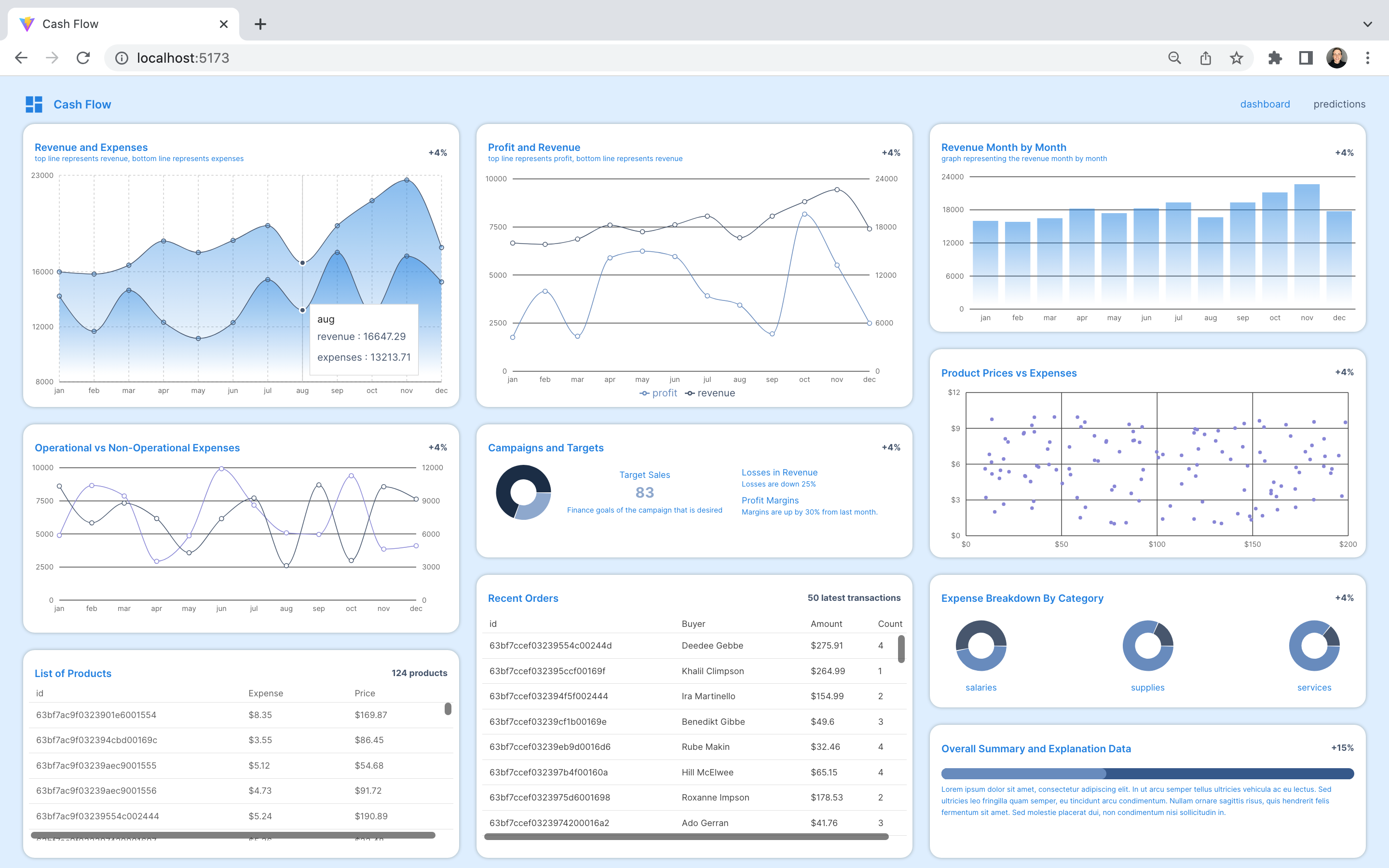
Task: Click product id 63bf7ac9f0323901e6001554
Action: click(96, 715)
